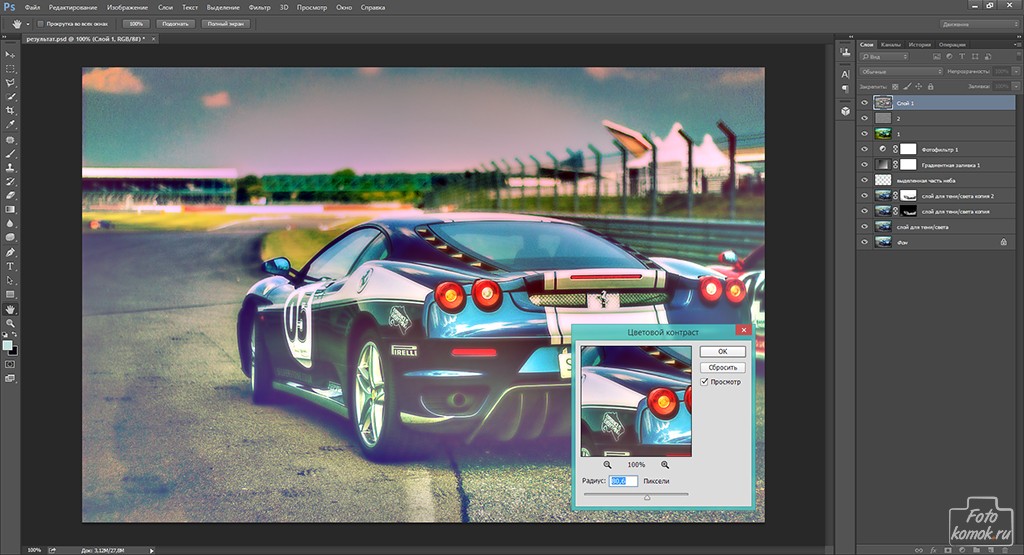Click the Подогнать button

pyautogui.click(x=175, y=24)
